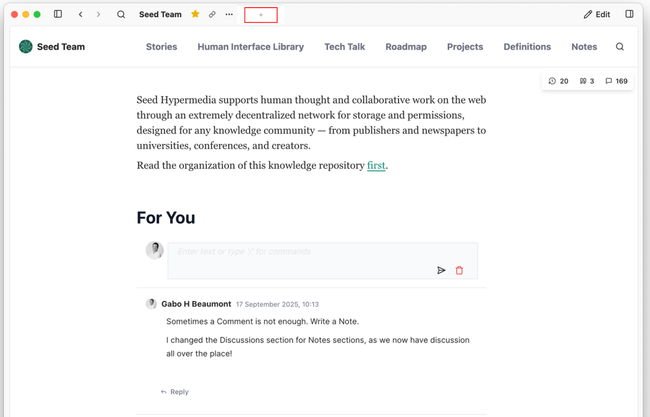The image size is (650, 417).
Task: Discard the draft with the red trash icon
Action: pyautogui.click(x=460, y=270)
